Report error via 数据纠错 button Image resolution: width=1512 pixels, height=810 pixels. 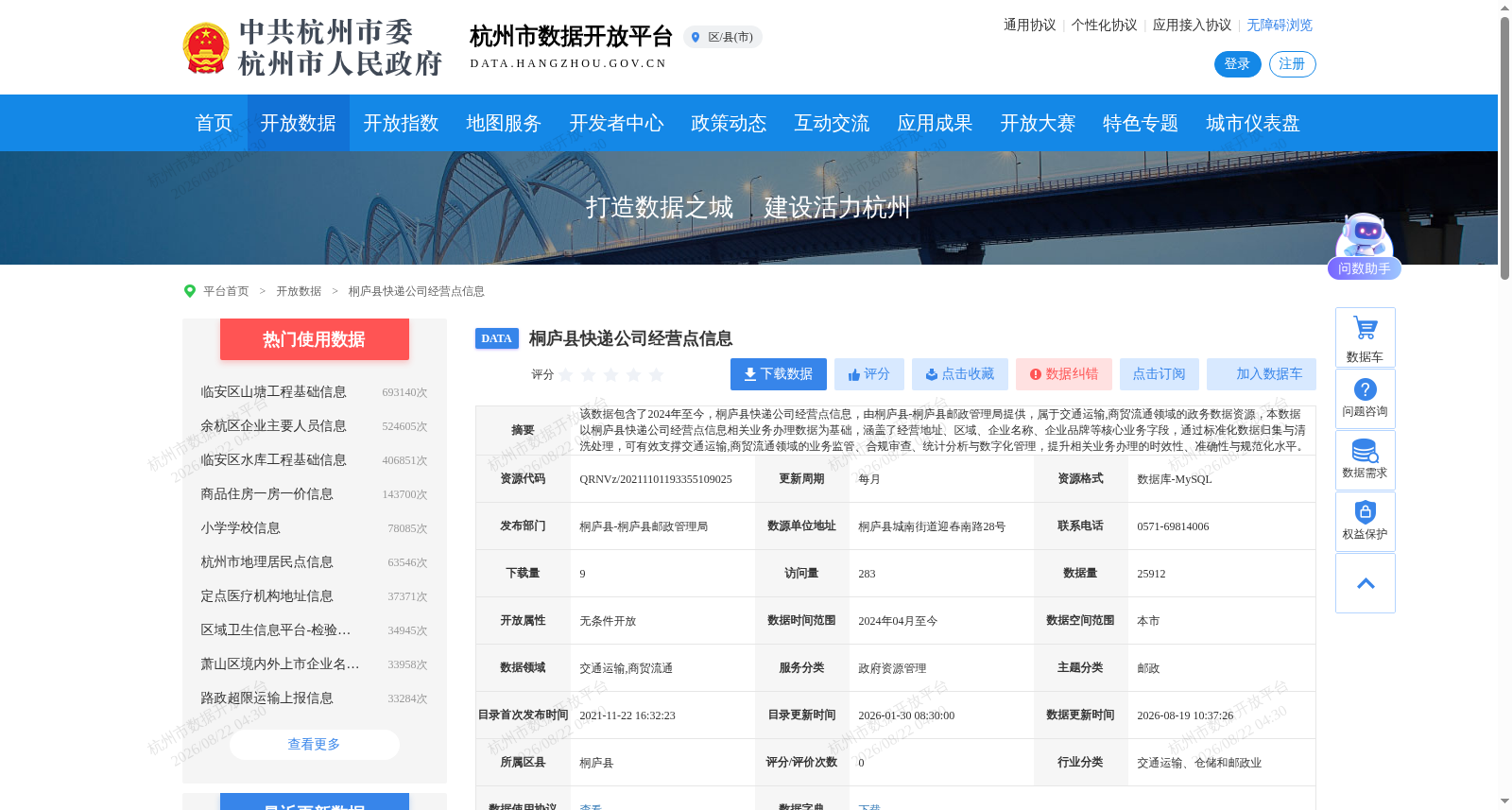click(x=1064, y=374)
